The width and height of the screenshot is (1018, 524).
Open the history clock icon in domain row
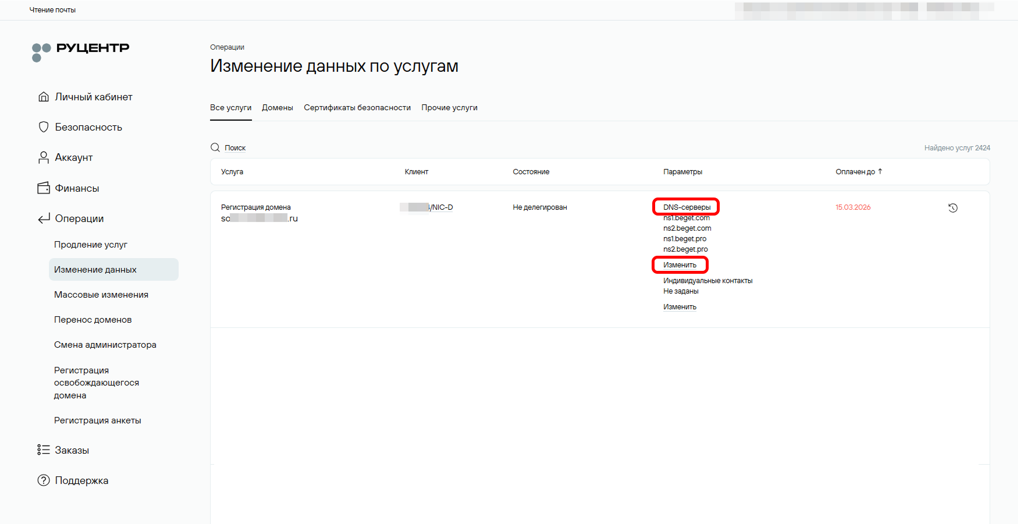(953, 208)
